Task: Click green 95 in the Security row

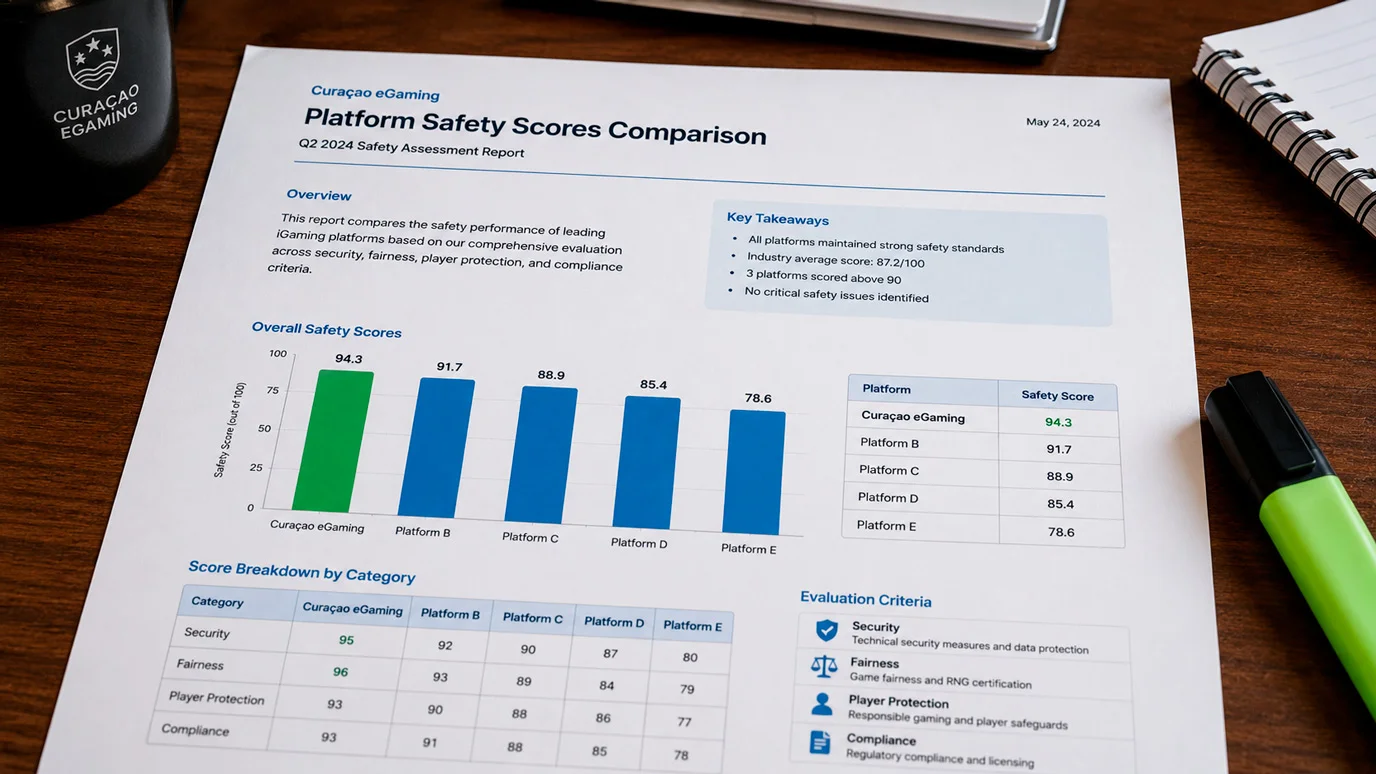Action: pyautogui.click(x=346, y=640)
